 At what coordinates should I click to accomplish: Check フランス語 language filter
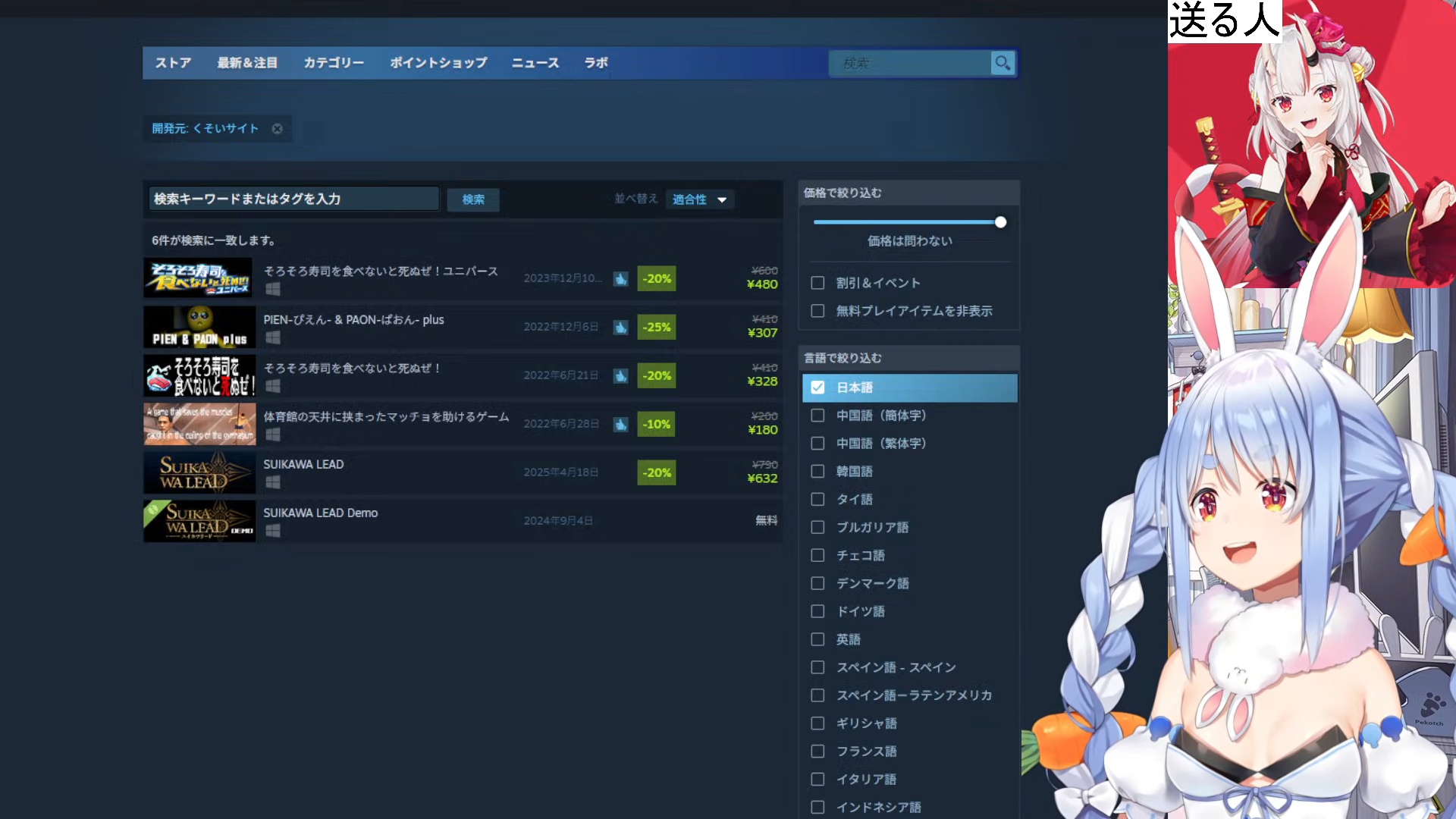point(817,752)
